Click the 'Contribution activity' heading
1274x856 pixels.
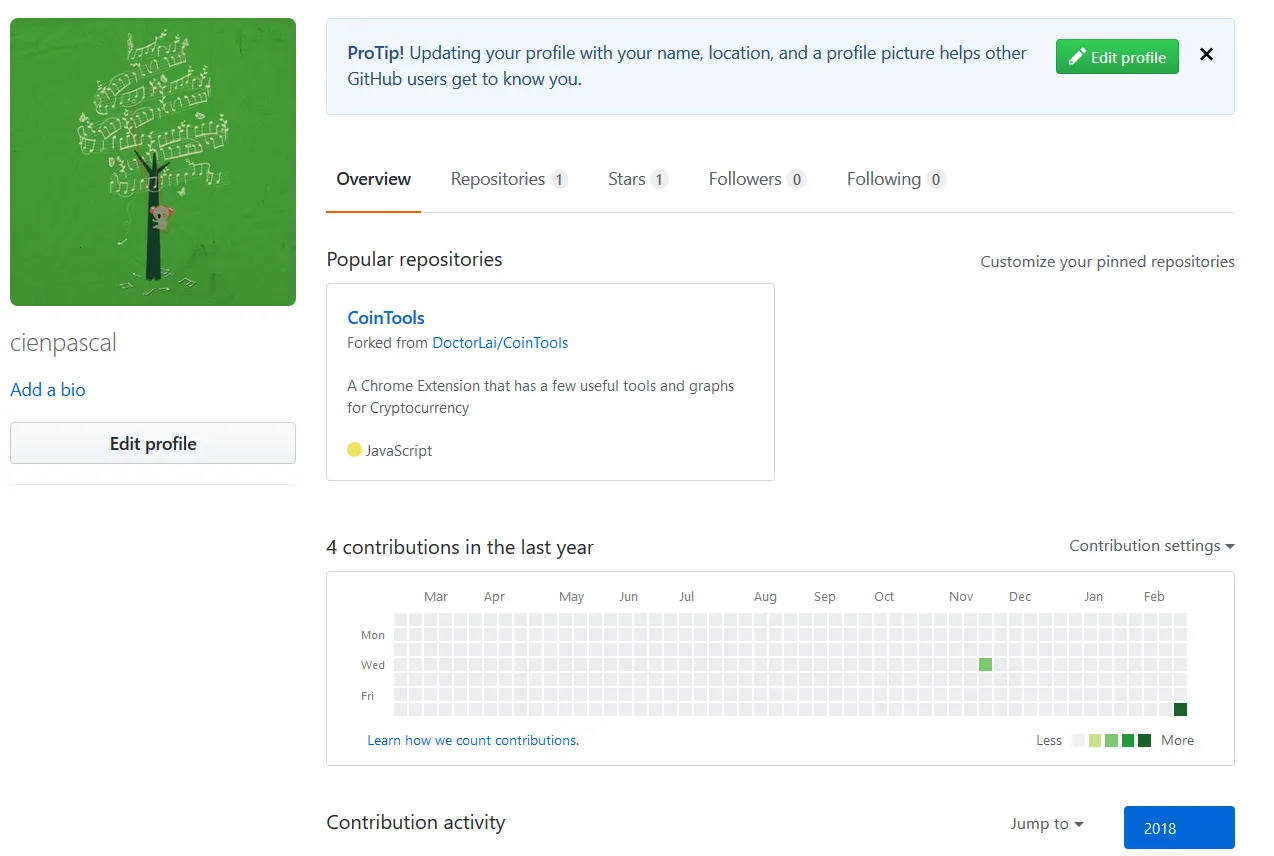tap(416, 822)
